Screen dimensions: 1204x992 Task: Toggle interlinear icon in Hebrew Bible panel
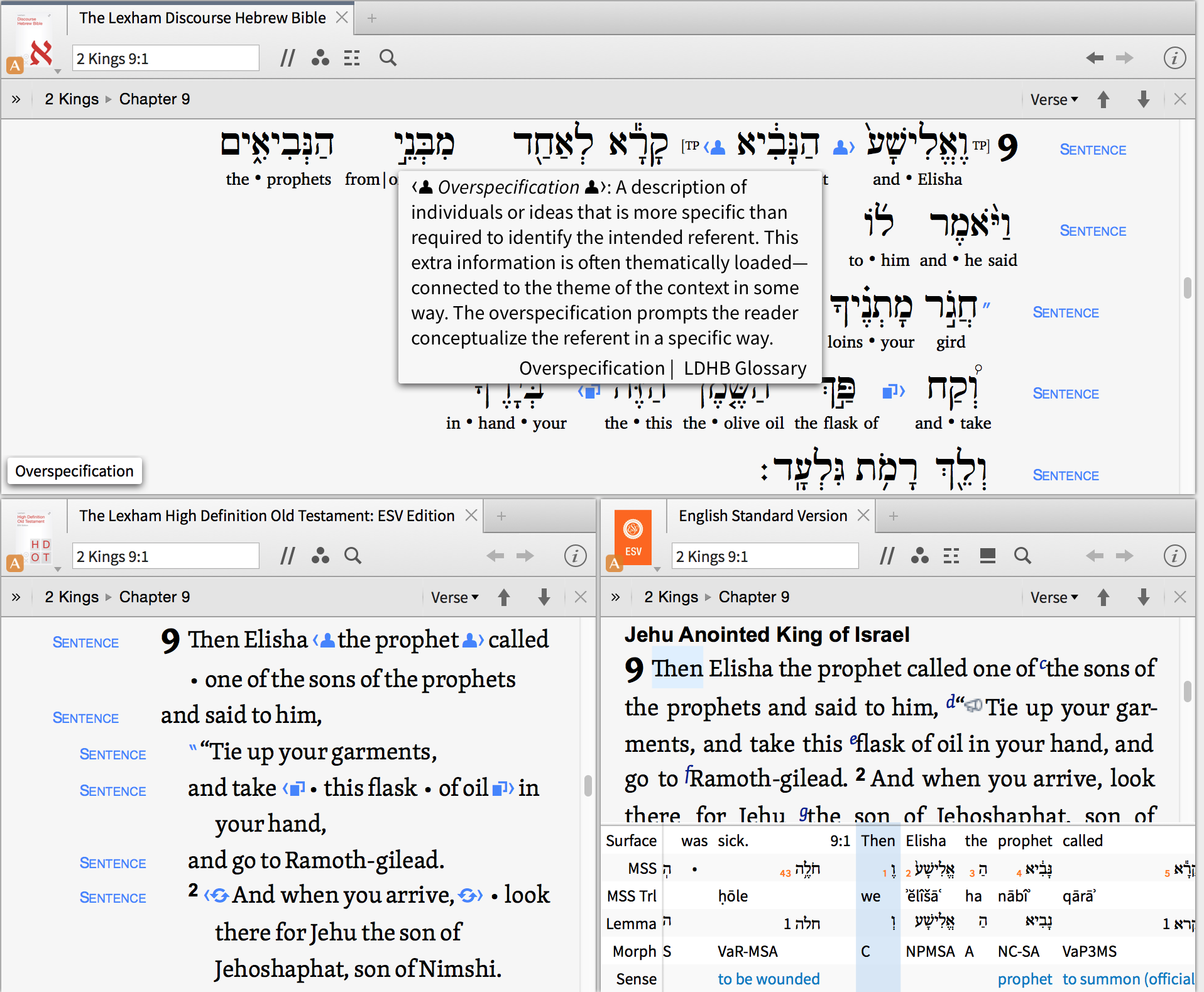coord(352,58)
